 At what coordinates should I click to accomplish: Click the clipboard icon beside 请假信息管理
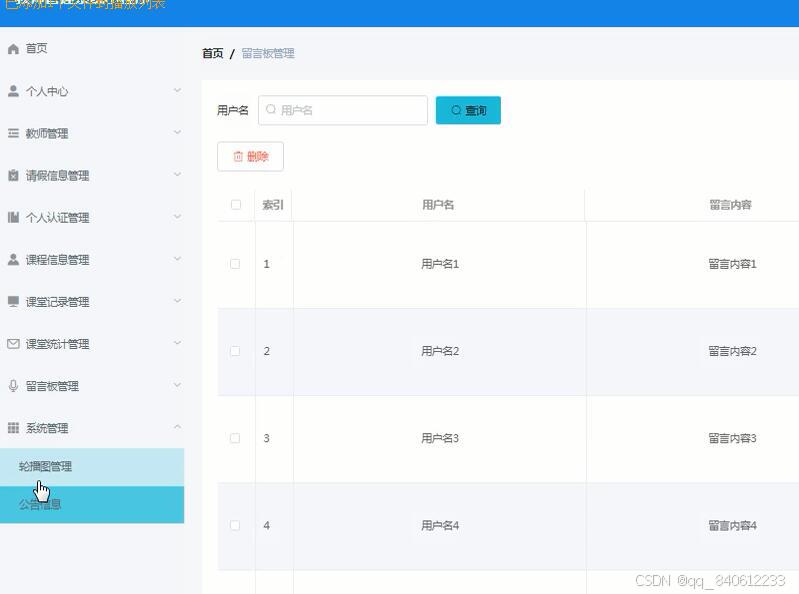tap(13, 176)
